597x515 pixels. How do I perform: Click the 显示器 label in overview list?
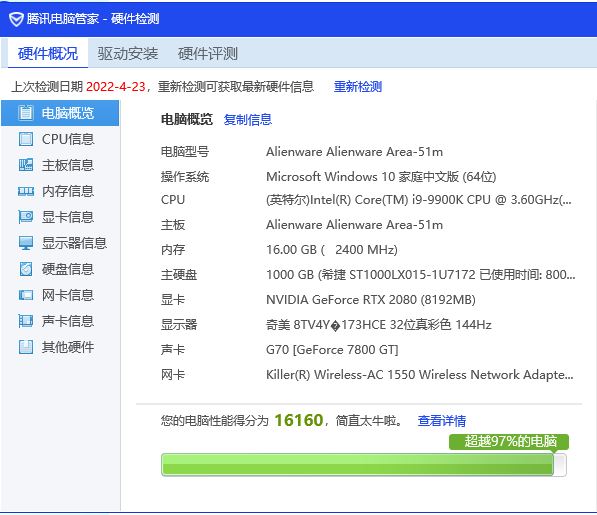point(179,325)
